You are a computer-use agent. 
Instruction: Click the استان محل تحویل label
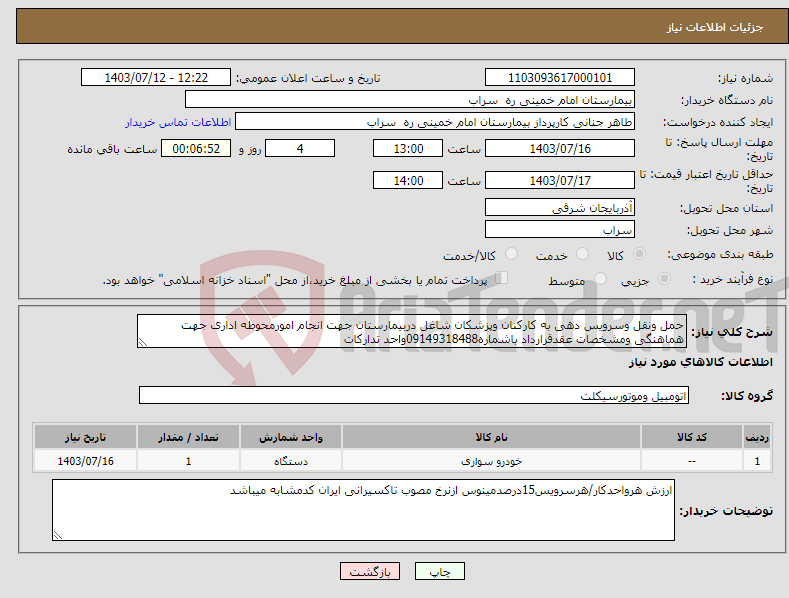[727, 208]
